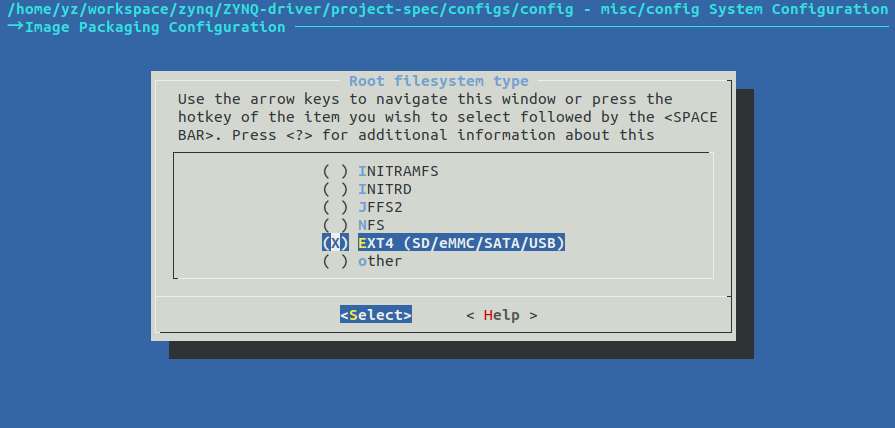Mark the empty radio parentheses beside JFFS2
The height and width of the screenshot is (428, 895).
(x=335, y=207)
